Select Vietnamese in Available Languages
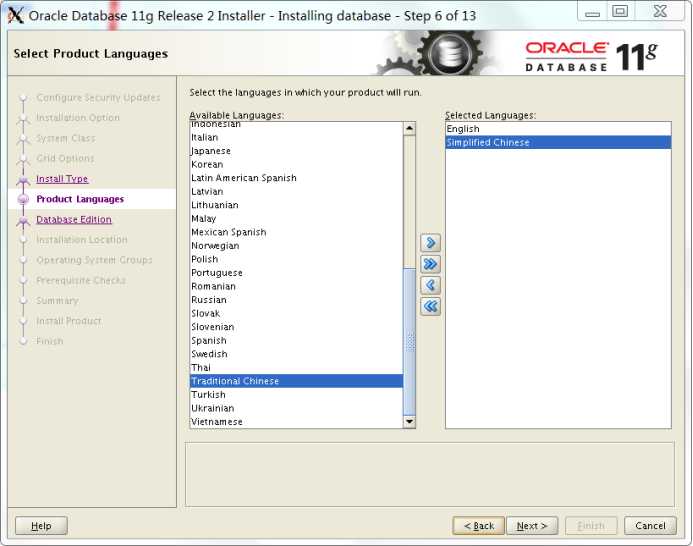 297,422
